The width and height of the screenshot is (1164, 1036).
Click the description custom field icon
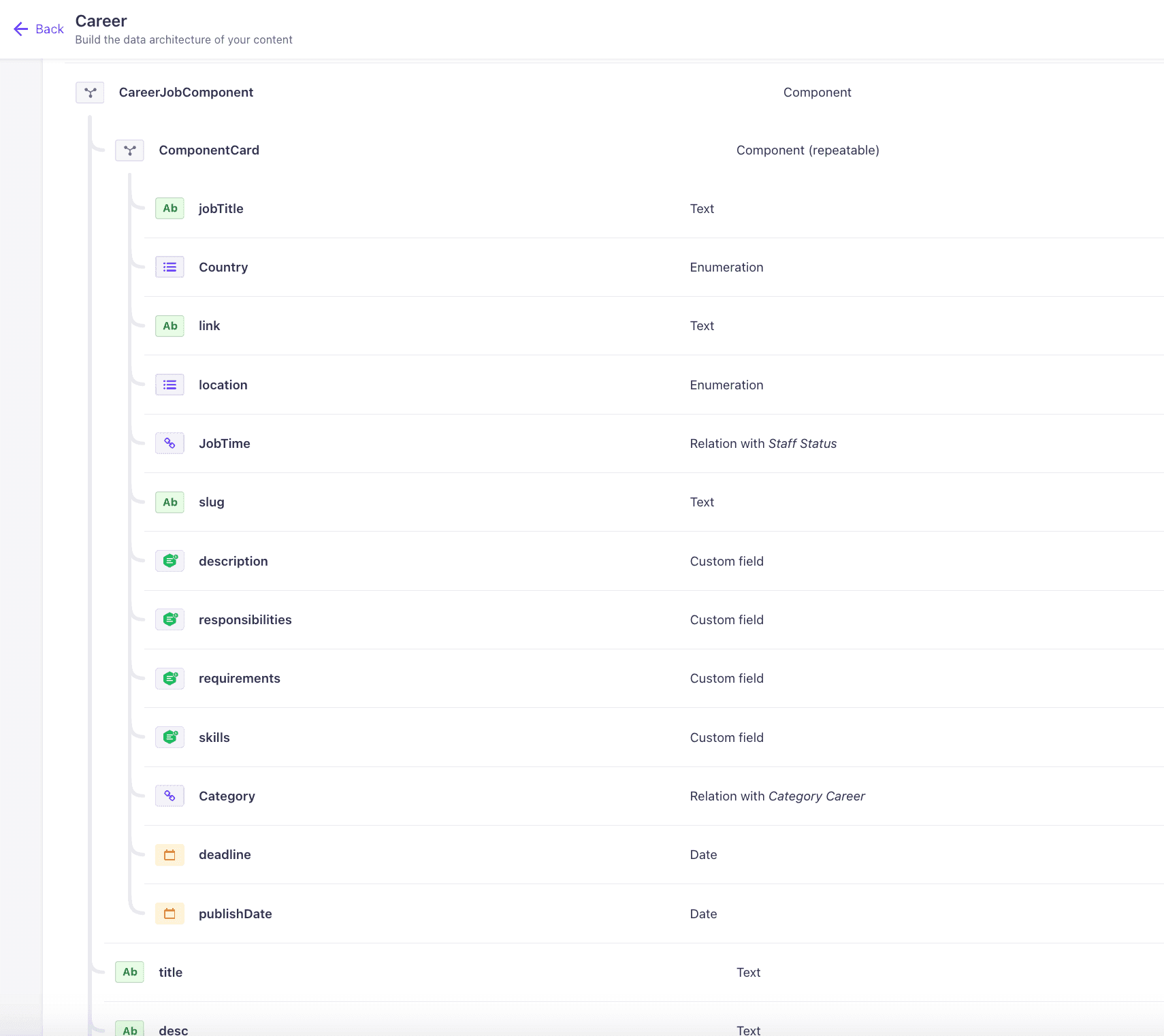(169, 562)
